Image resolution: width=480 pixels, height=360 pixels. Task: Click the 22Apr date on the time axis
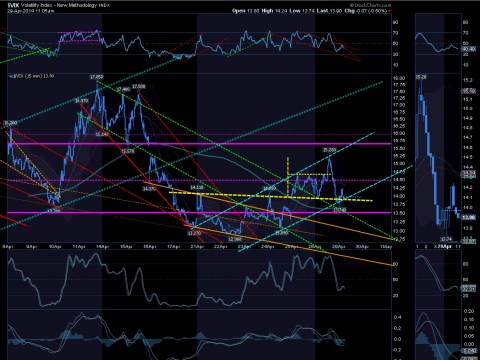[220, 247]
